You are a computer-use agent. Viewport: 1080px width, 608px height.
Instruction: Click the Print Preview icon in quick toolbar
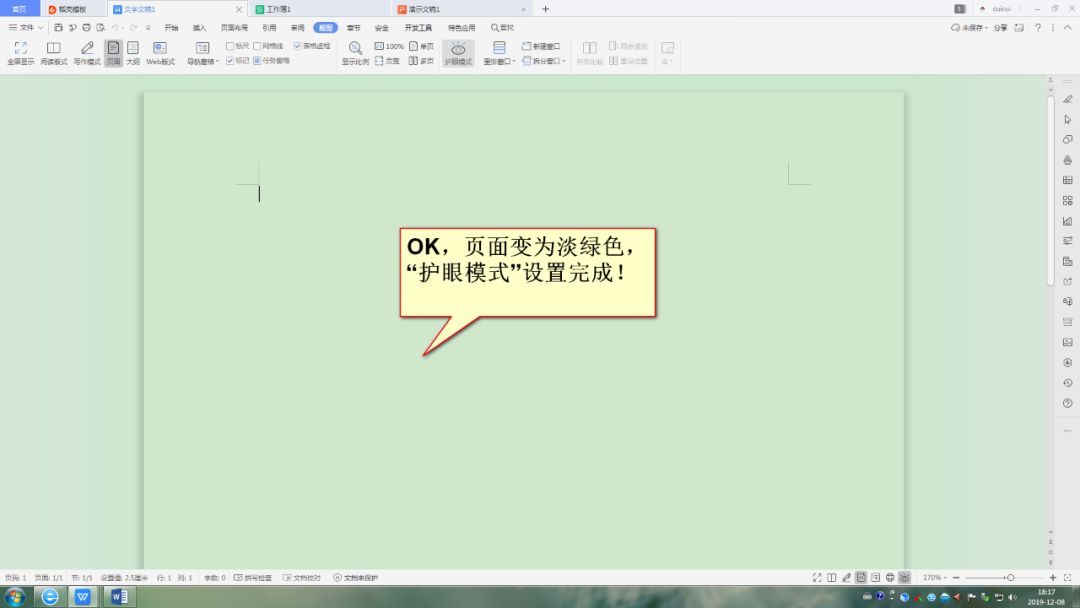tap(101, 28)
